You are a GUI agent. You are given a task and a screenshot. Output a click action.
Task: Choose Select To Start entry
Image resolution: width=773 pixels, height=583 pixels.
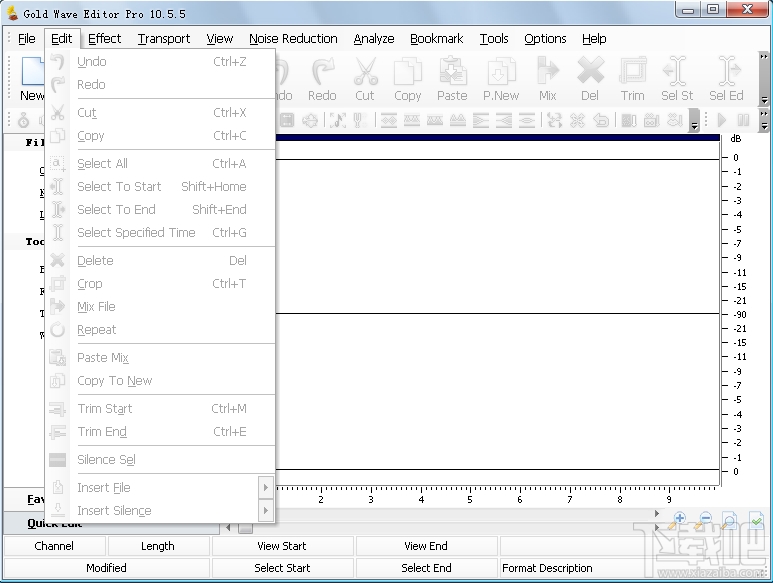point(160,187)
